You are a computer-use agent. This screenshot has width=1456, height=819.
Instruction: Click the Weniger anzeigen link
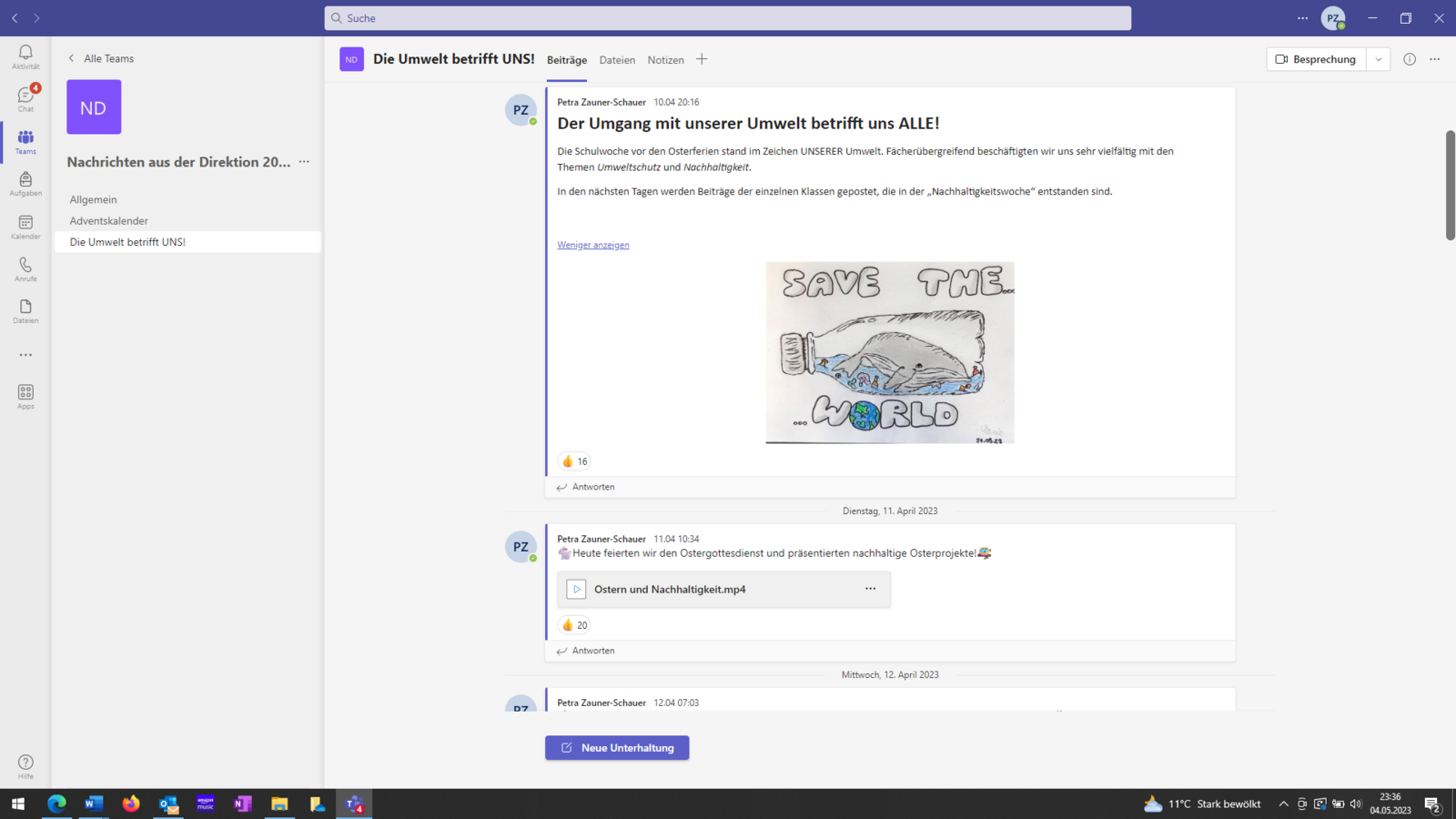coord(593,245)
